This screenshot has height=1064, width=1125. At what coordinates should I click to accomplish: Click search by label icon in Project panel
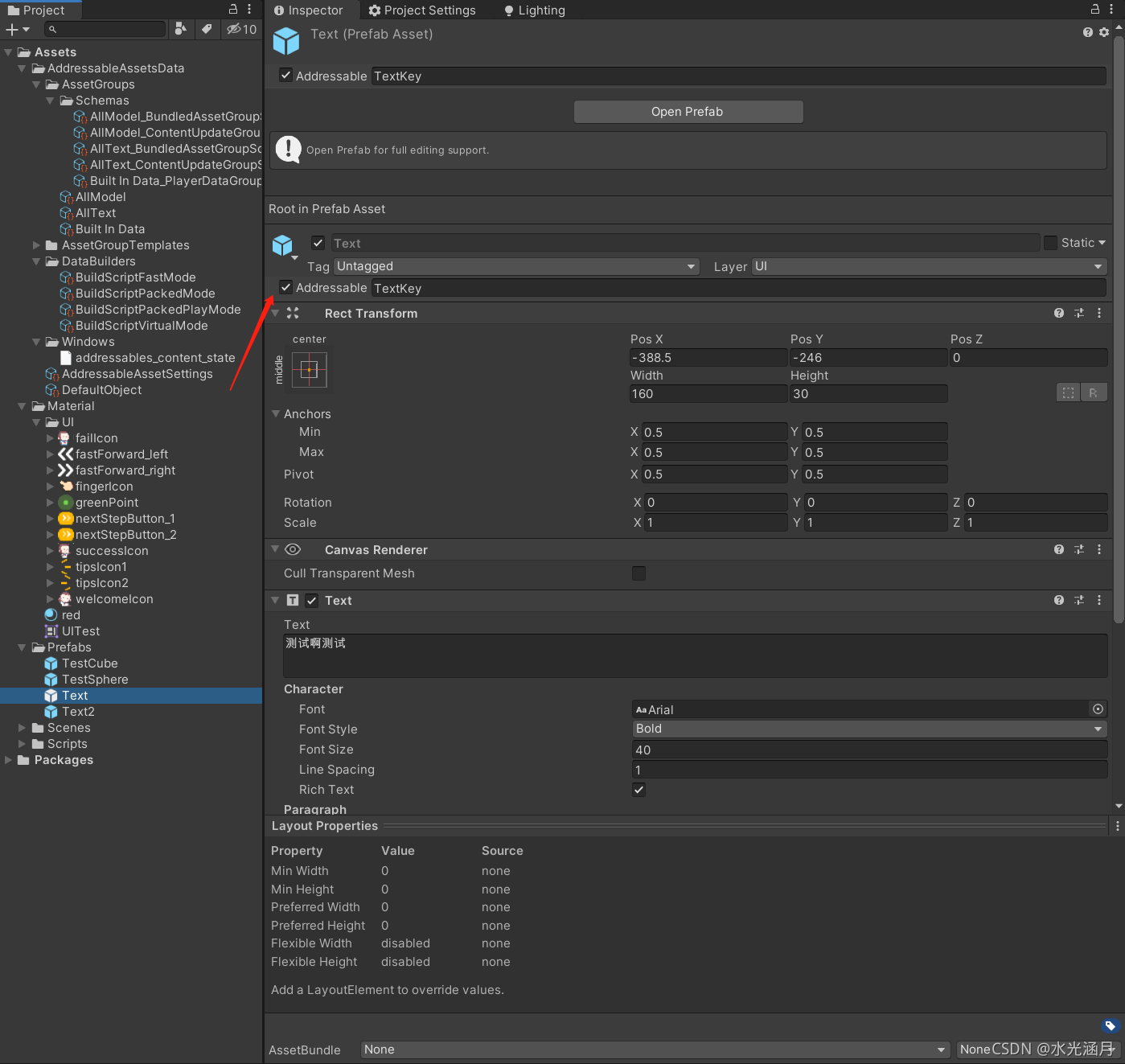(207, 29)
